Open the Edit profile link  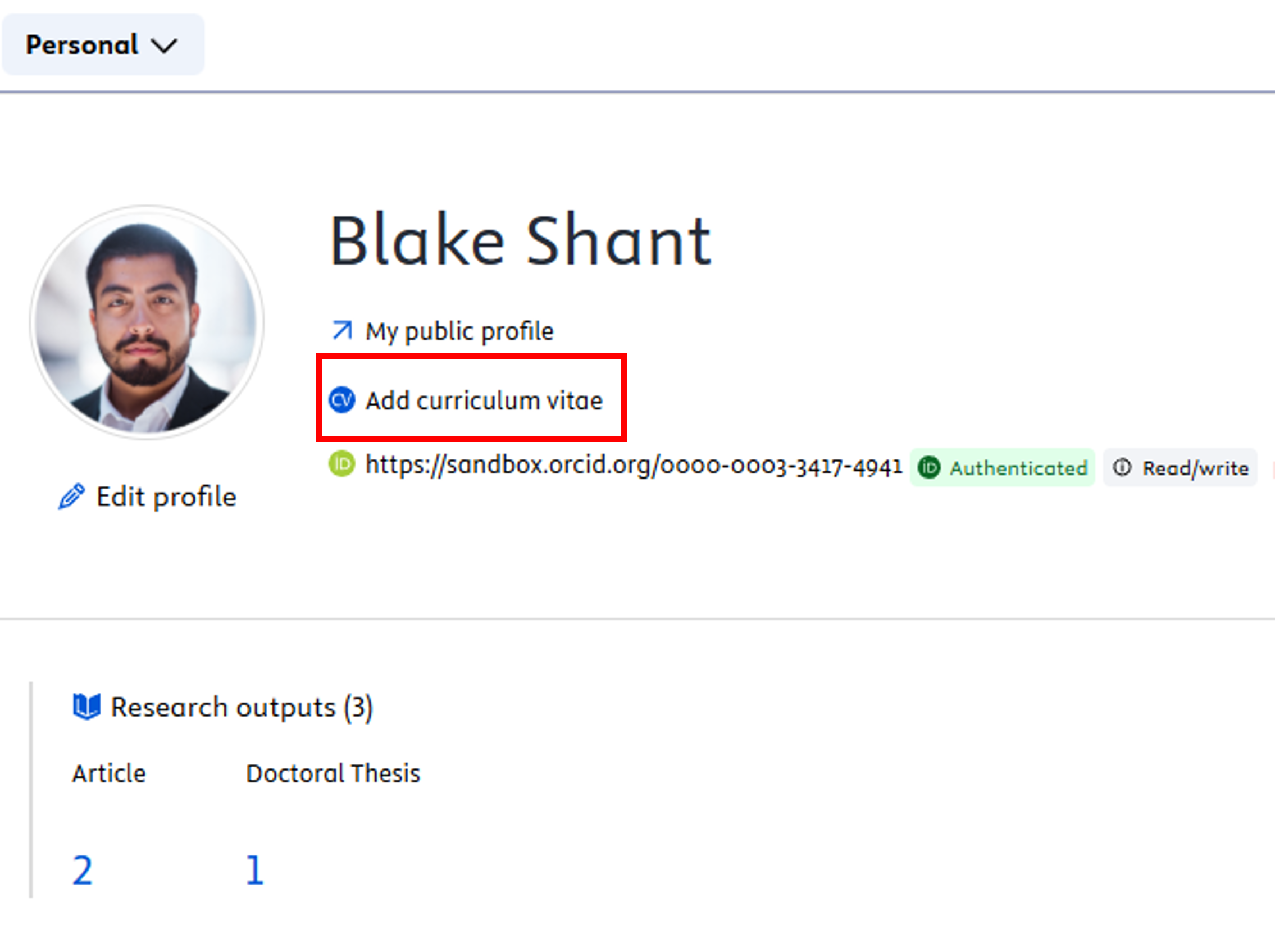coord(166,497)
